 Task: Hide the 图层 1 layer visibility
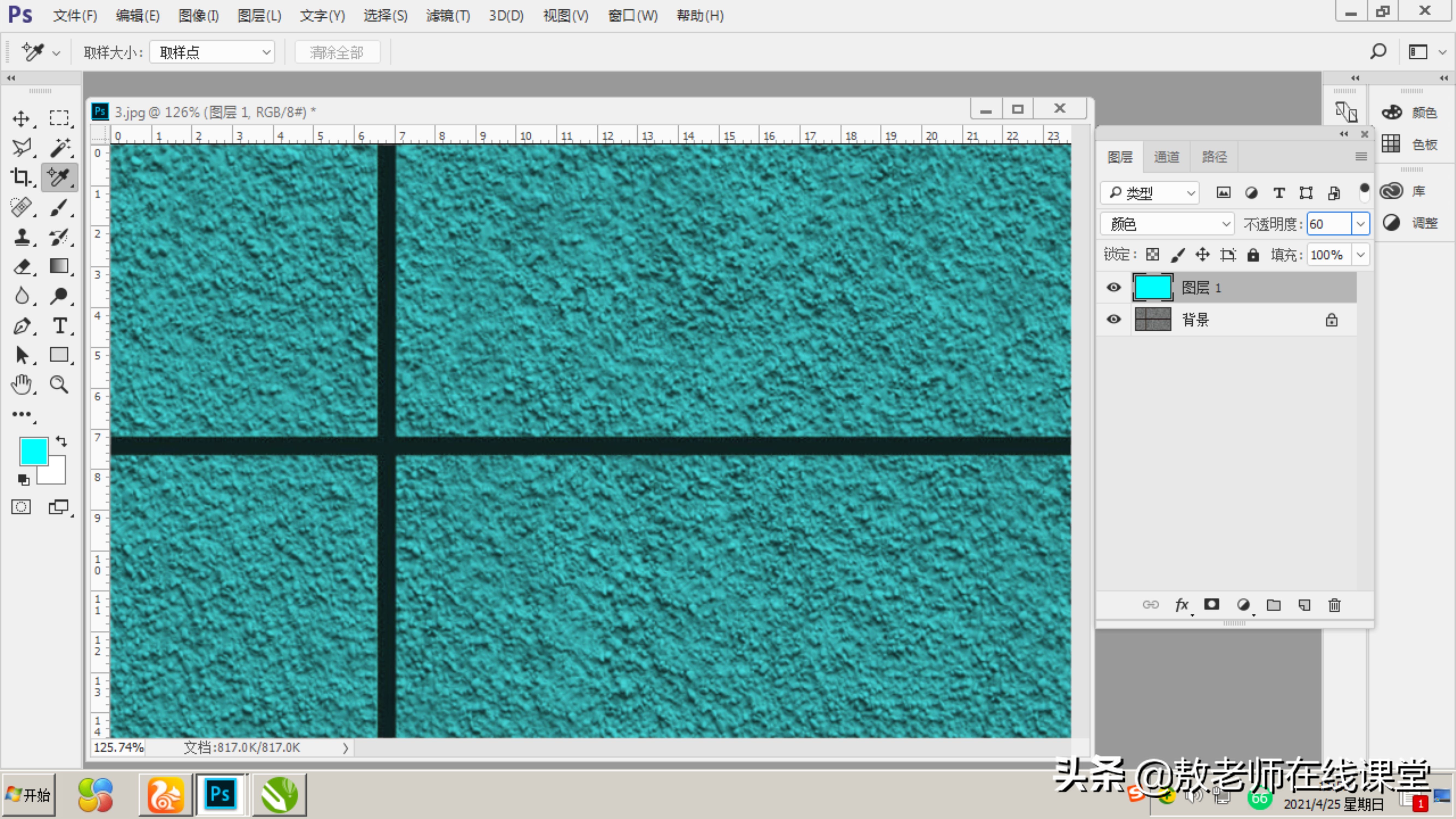pos(1113,287)
